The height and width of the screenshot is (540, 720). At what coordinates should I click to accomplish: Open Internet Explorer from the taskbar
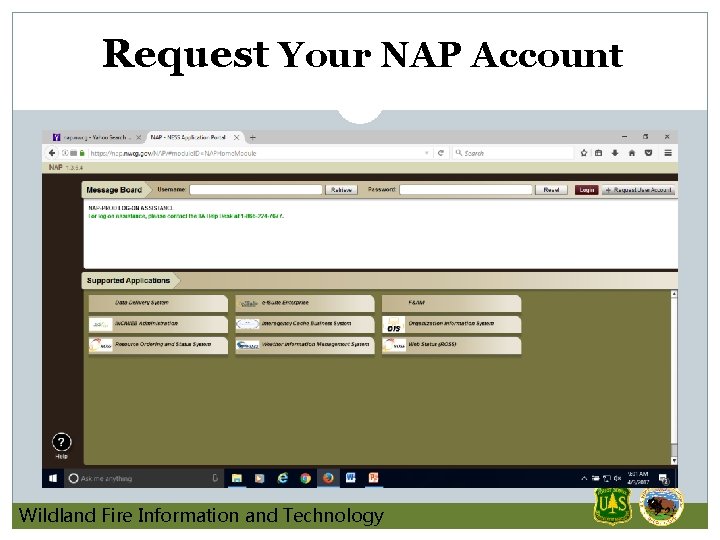click(x=282, y=478)
